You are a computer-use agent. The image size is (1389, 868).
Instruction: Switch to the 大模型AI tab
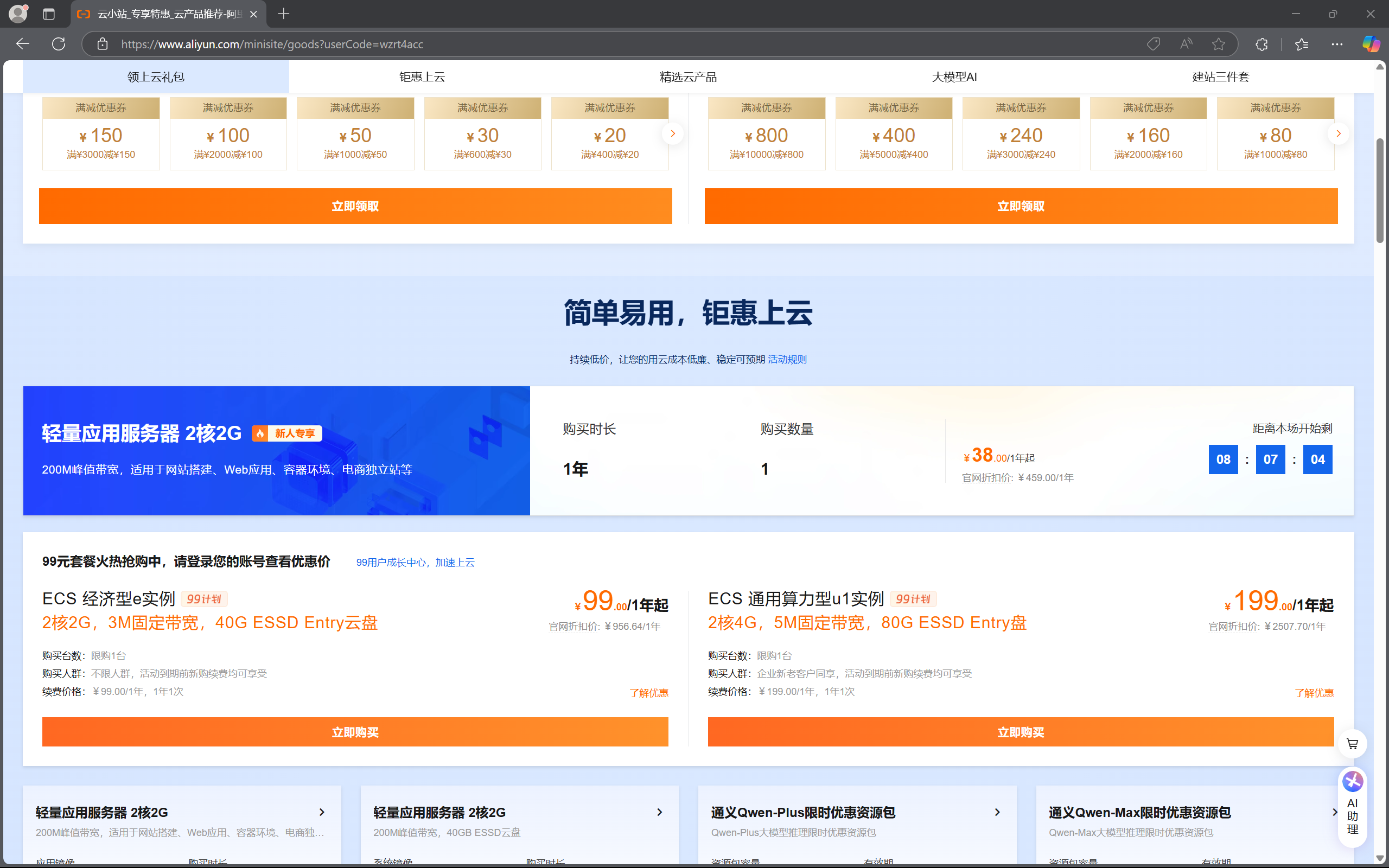click(954, 76)
